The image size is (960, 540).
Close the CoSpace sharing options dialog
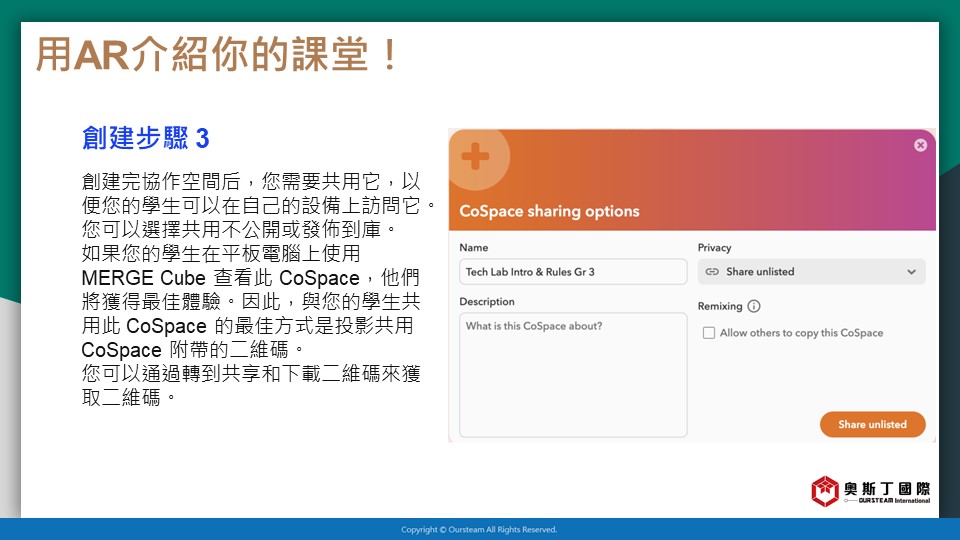[920, 145]
